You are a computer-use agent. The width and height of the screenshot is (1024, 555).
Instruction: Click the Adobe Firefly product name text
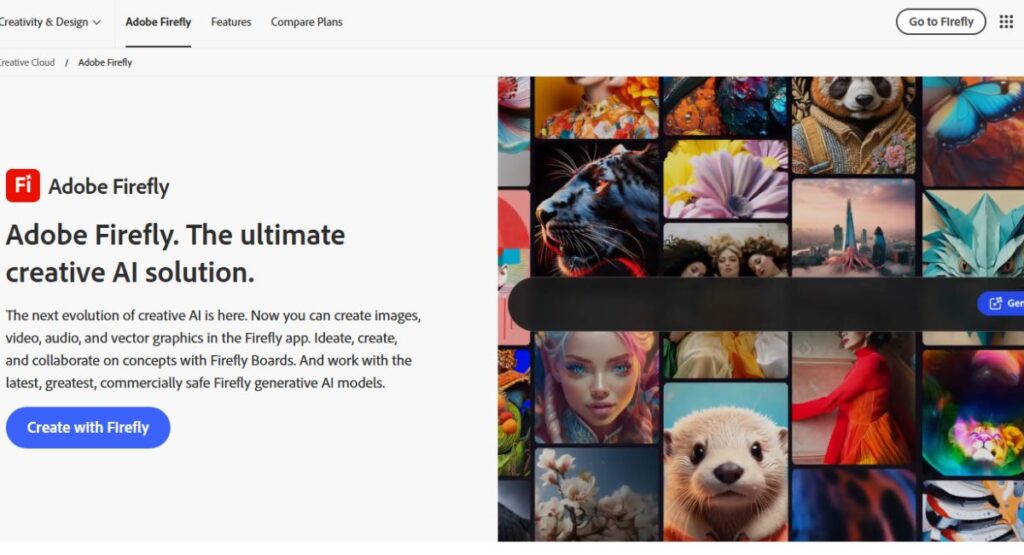108,187
